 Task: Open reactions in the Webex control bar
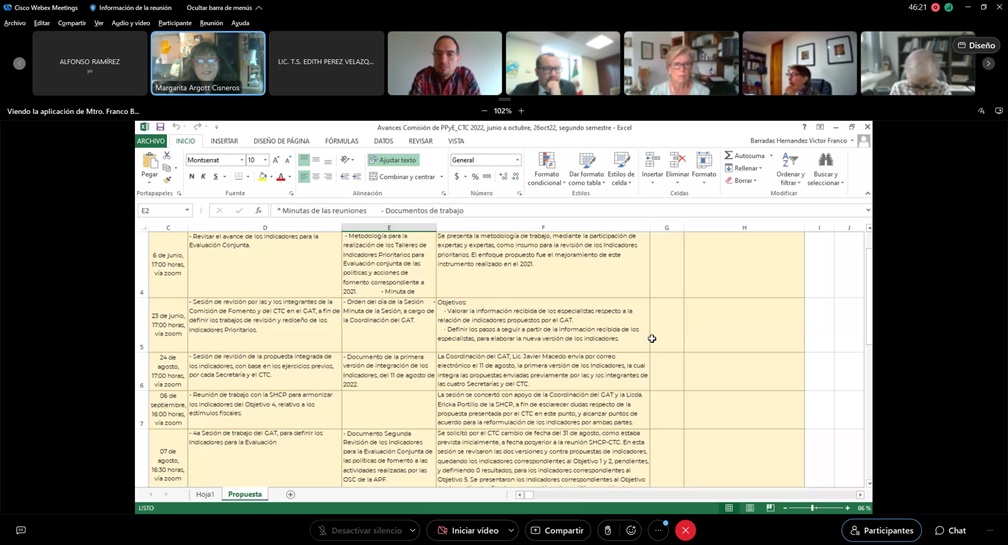(x=631, y=530)
